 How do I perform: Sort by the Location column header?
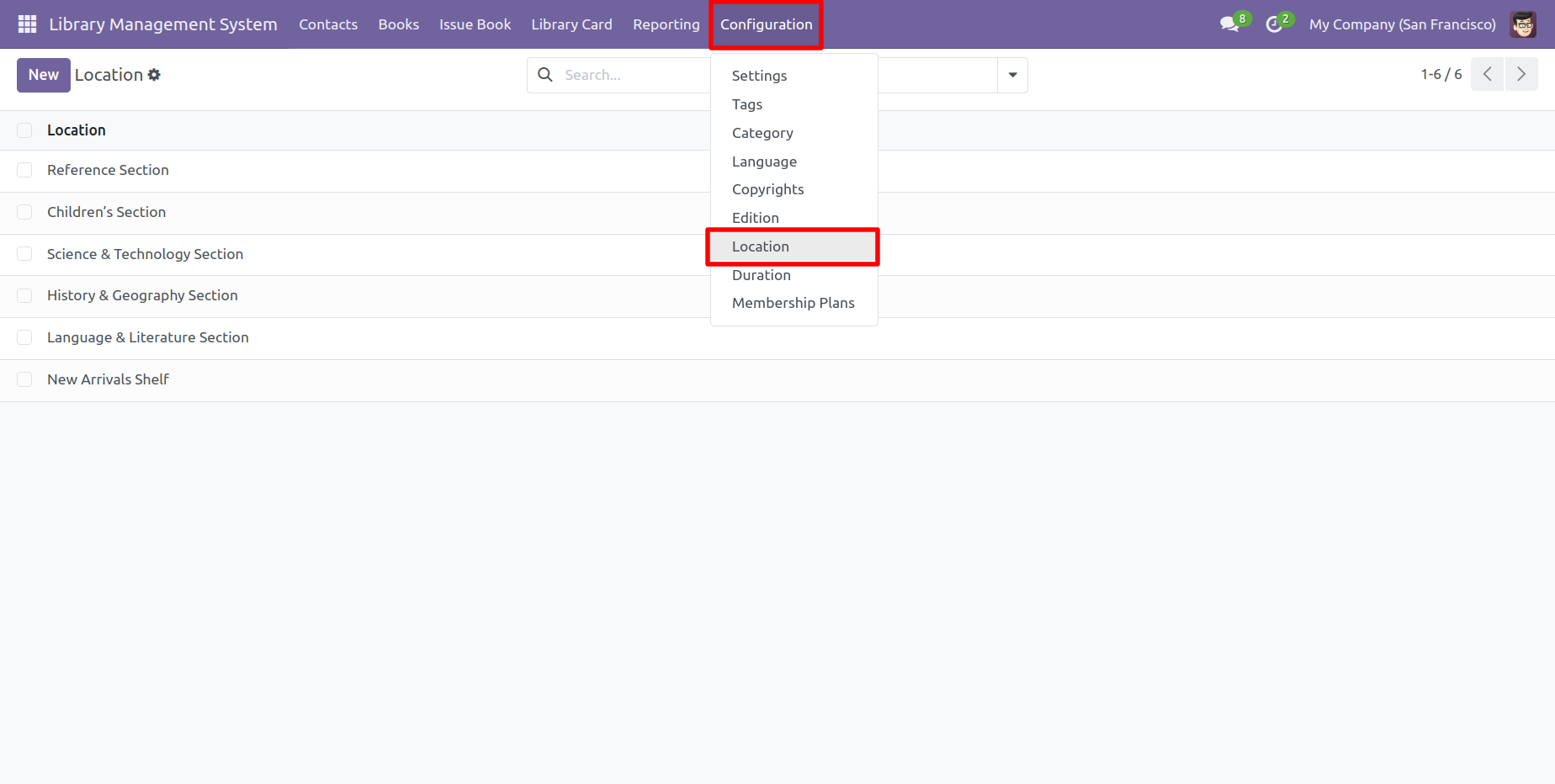point(77,130)
